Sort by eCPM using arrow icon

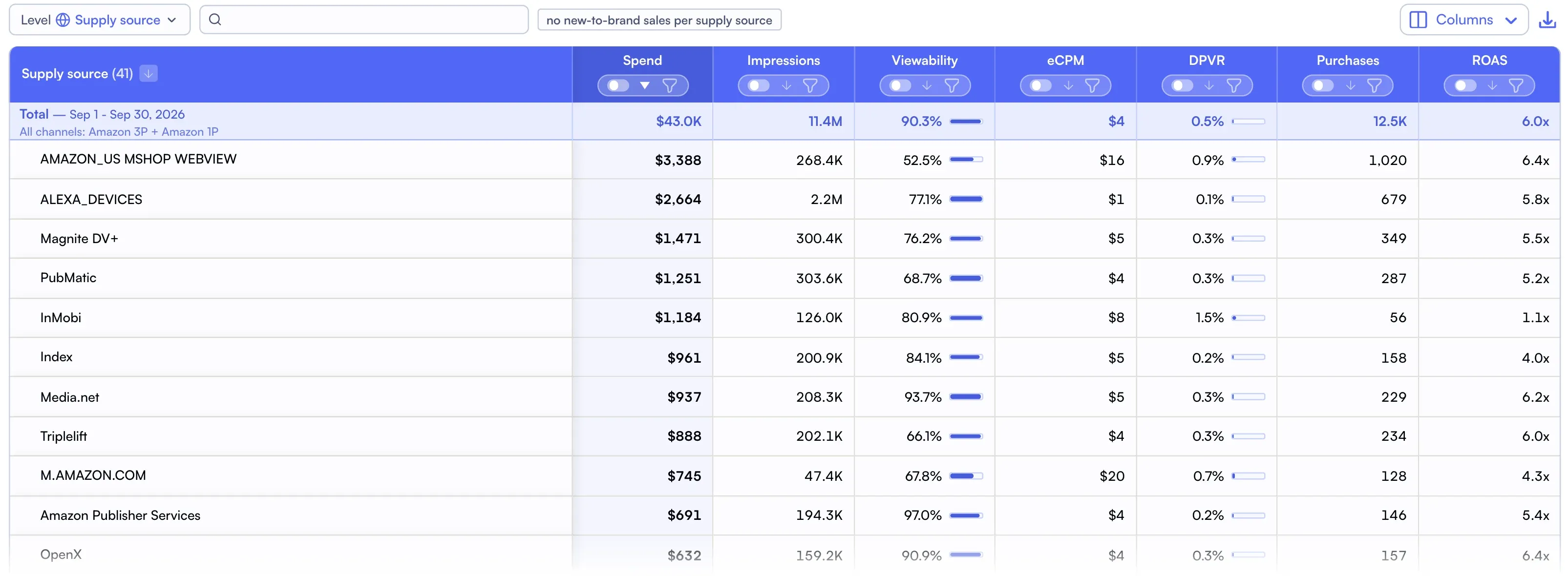pyautogui.click(x=1068, y=86)
